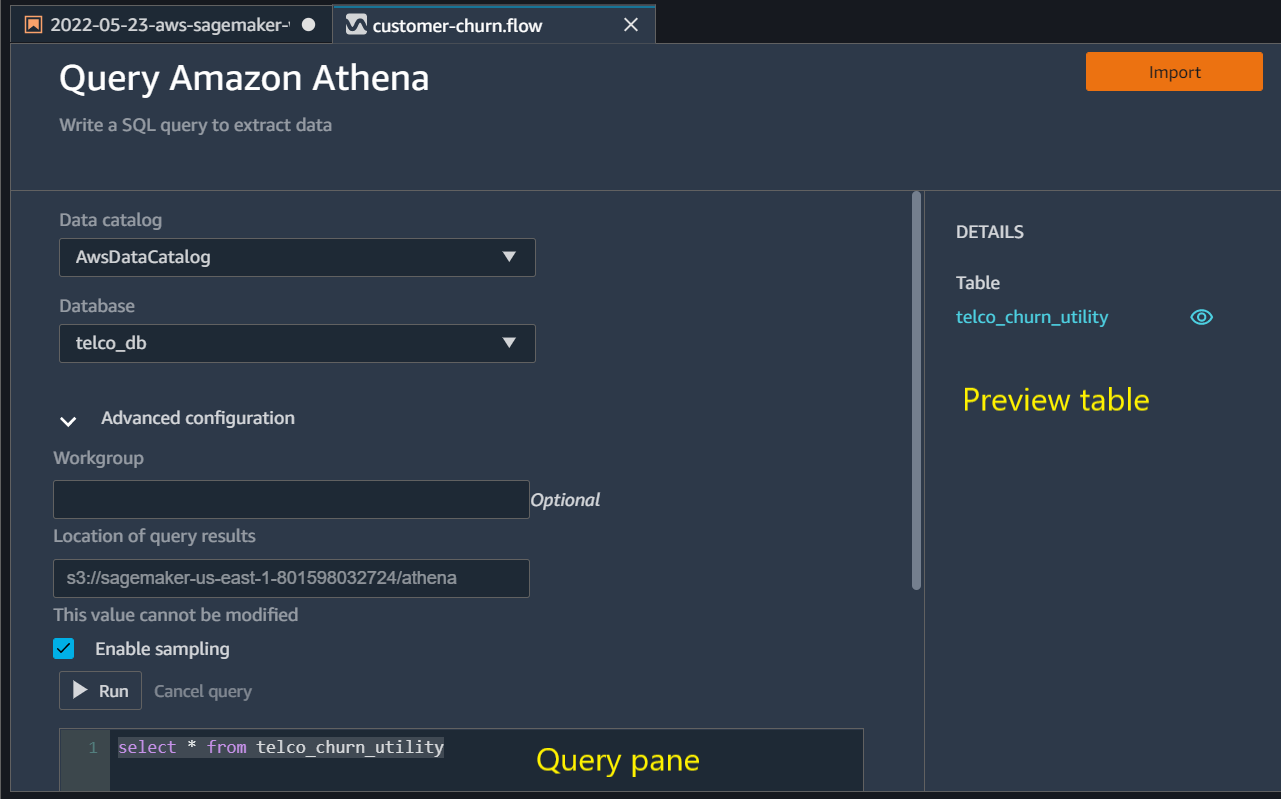Collapse the Advanced configuration chevron
Screen dimensions: 1281x799
[x=68, y=421]
